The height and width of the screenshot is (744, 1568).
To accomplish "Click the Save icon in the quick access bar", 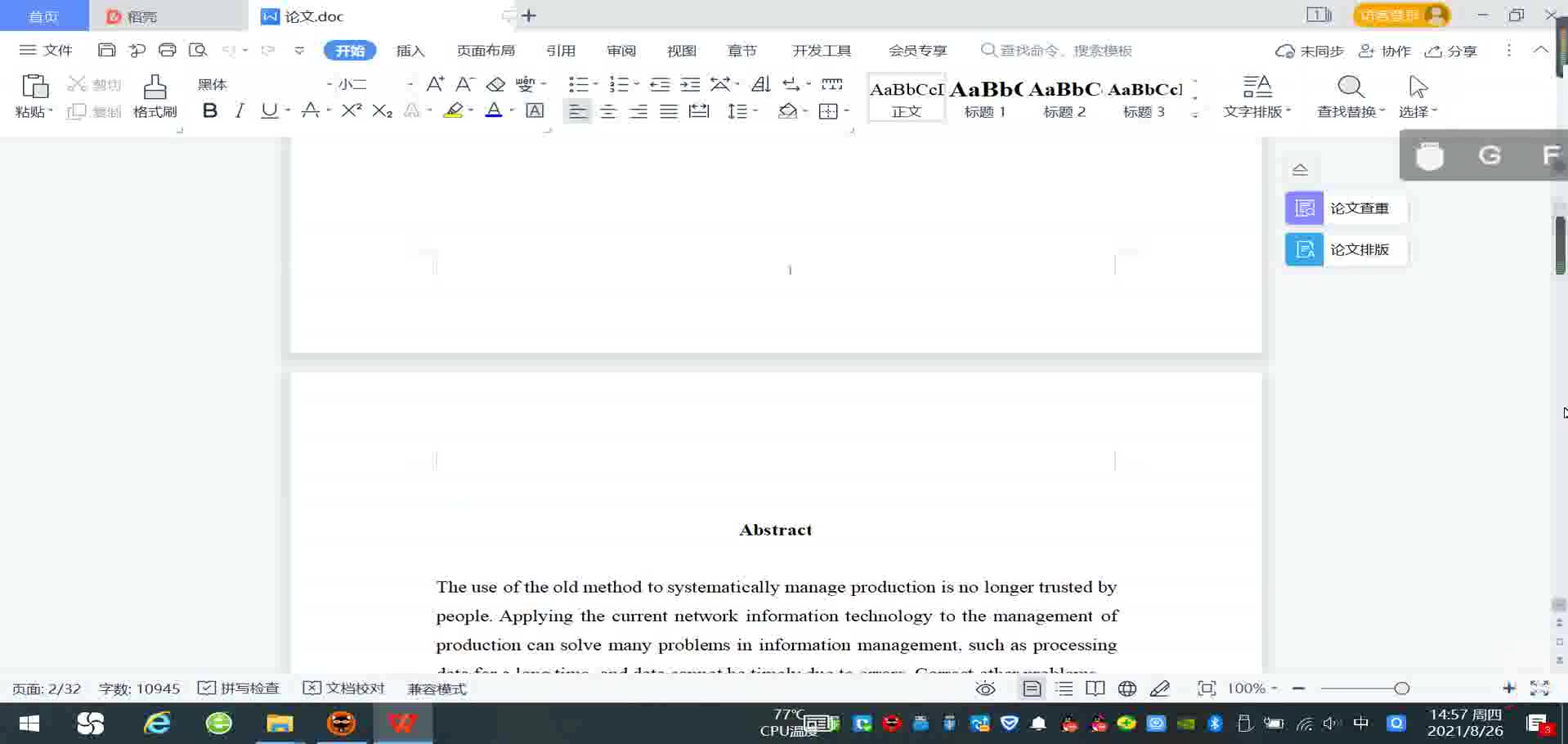I will point(106,50).
